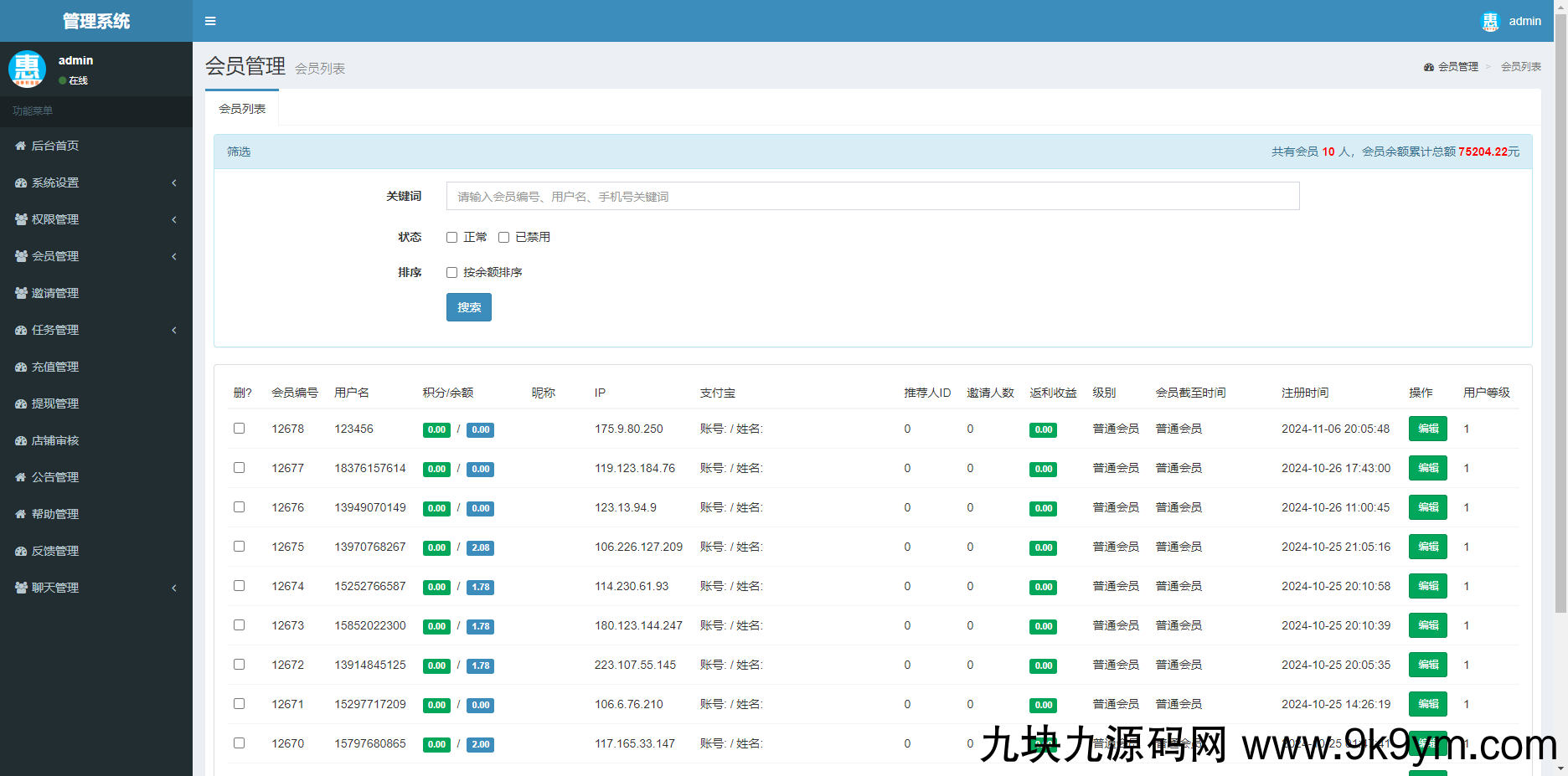Screen dimensions: 1568x776
Task: Click the users icon beside 邀请管理
Action: pyautogui.click(x=21, y=293)
